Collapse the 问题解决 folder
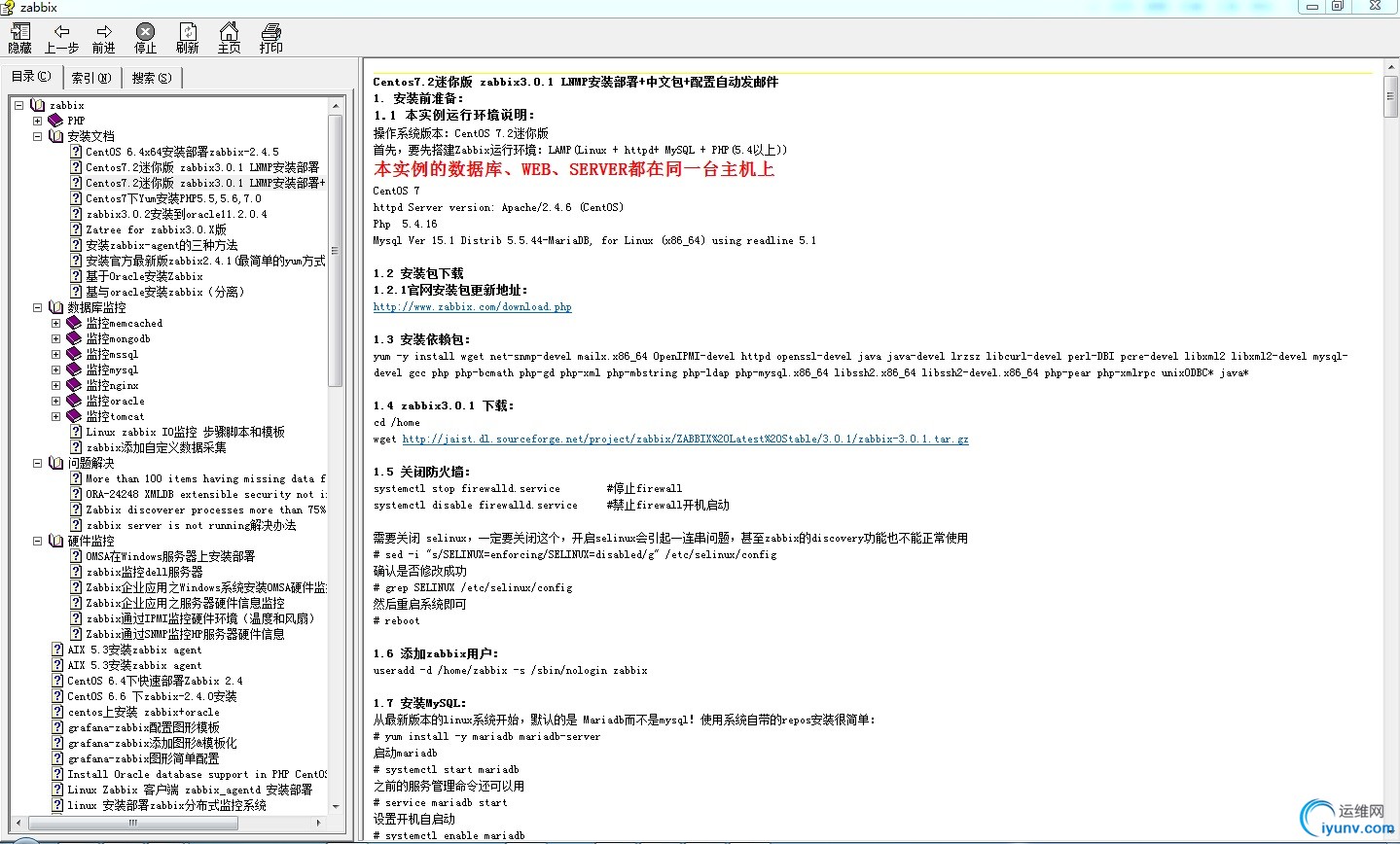The image size is (1400, 844). click(x=37, y=463)
